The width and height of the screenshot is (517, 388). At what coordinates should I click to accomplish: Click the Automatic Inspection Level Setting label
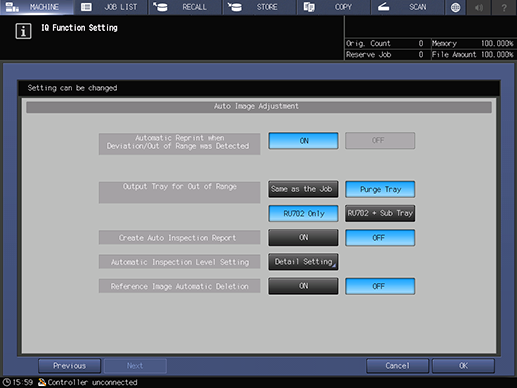pyautogui.click(x=179, y=262)
